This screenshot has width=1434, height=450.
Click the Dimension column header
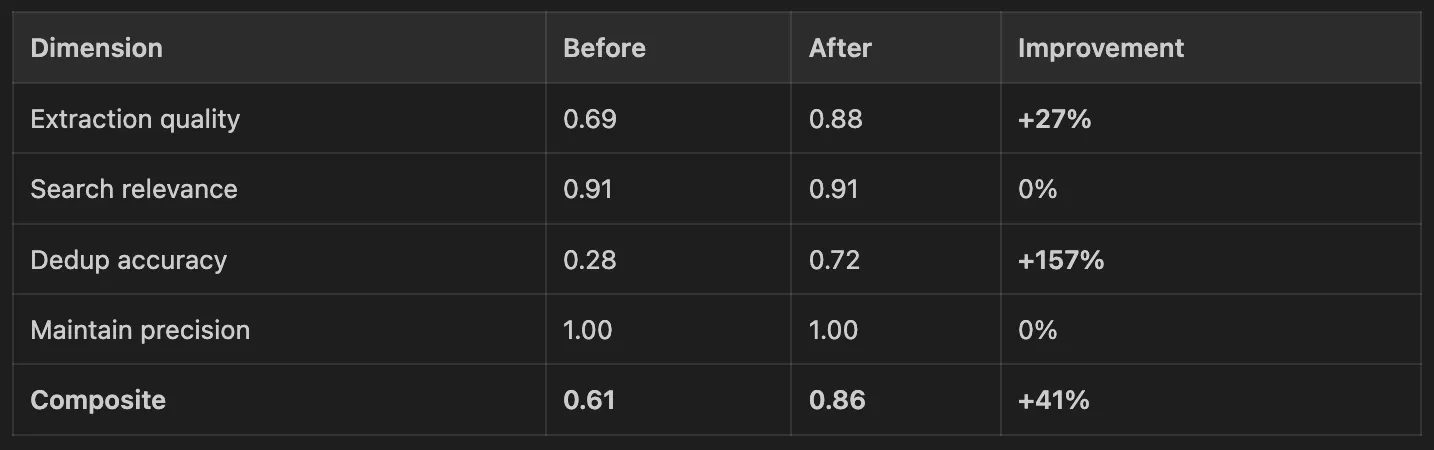click(x=97, y=48)
